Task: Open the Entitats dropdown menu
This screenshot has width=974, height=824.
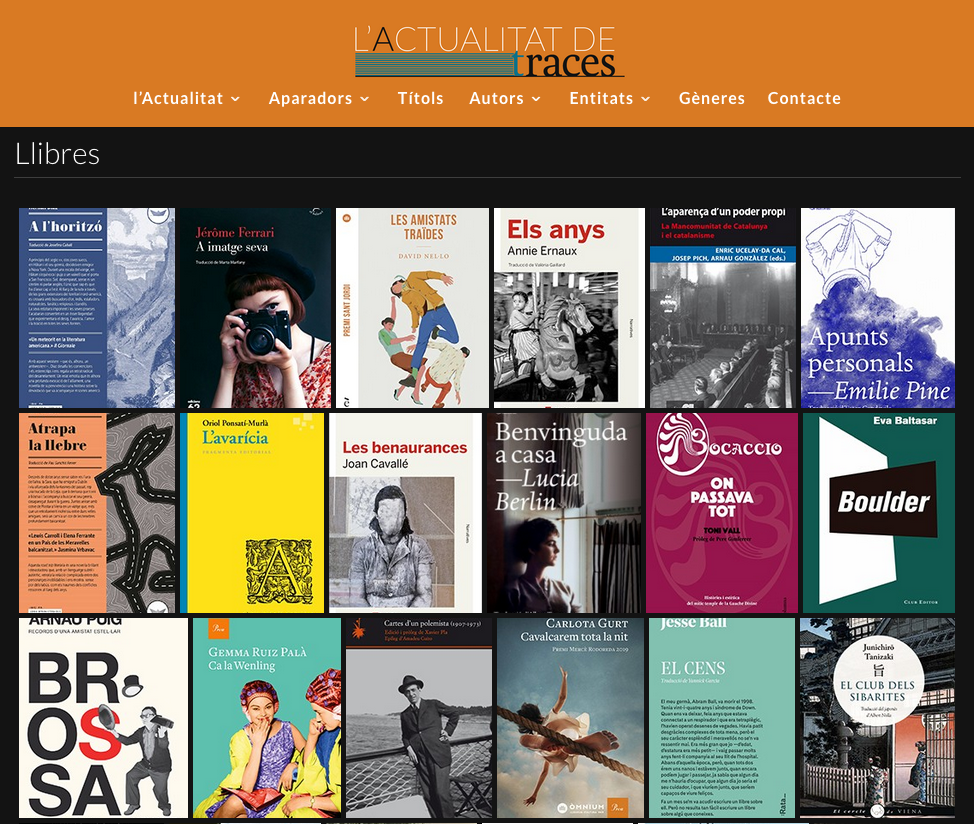Action: click(610, 98)
